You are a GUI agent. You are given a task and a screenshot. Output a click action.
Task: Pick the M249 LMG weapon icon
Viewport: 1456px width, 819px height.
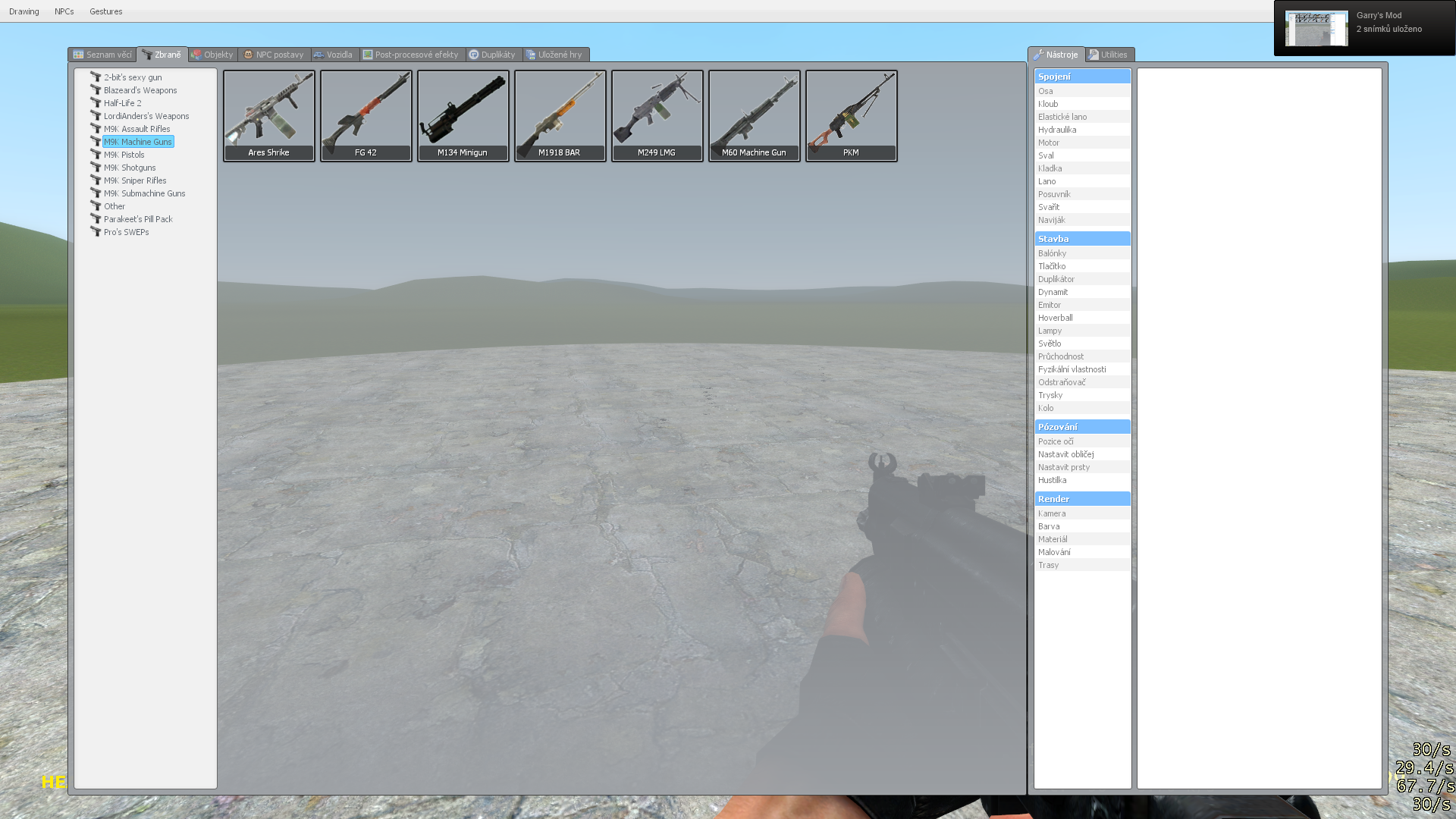pos(657,116)
